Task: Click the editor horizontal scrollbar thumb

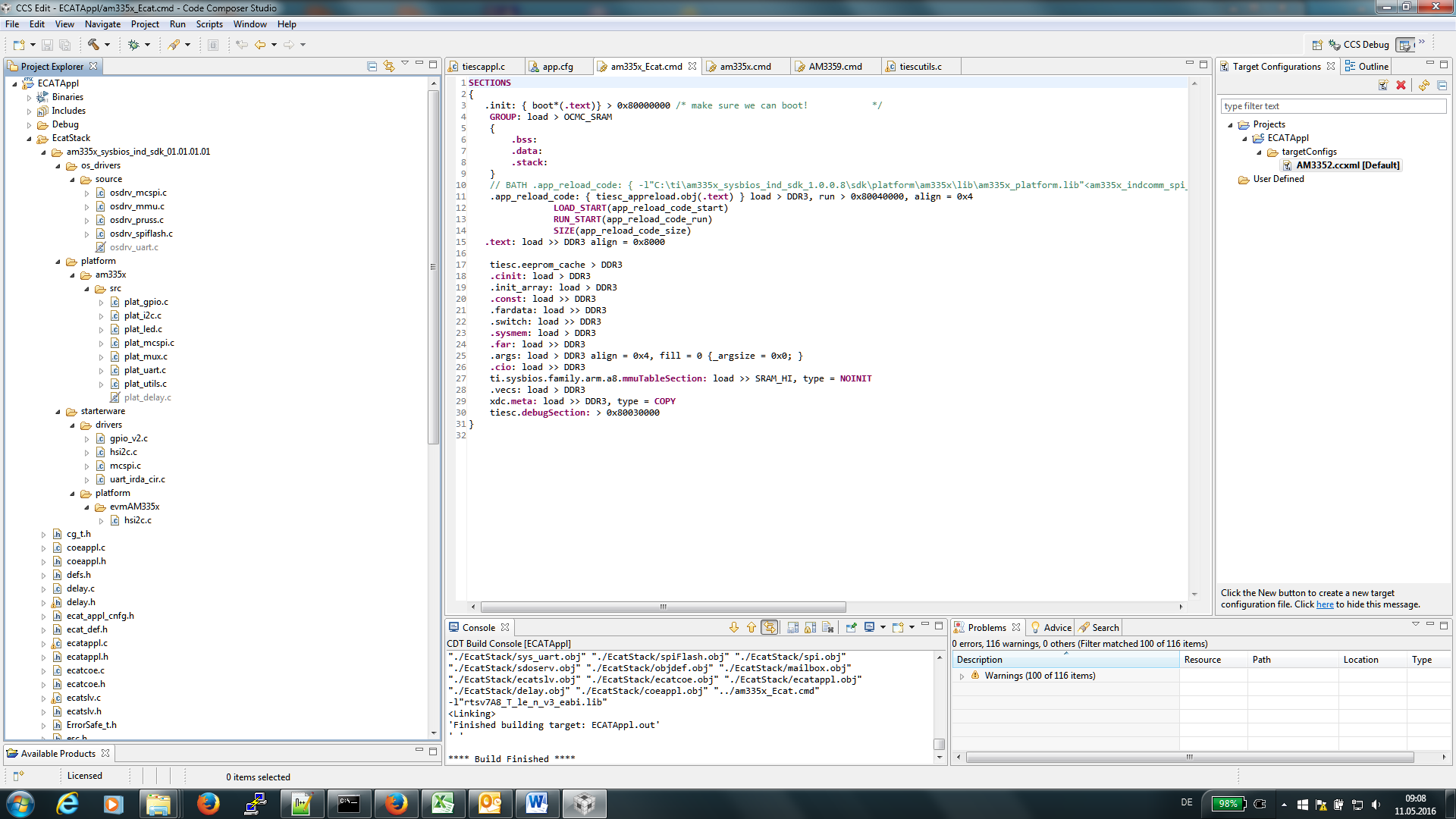Action: coord(663,607)
